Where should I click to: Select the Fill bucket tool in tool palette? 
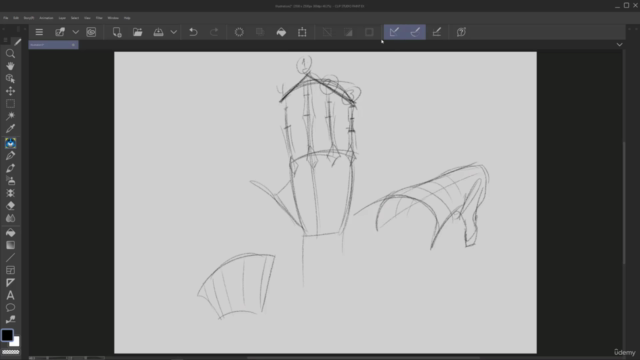coord(10,233)
